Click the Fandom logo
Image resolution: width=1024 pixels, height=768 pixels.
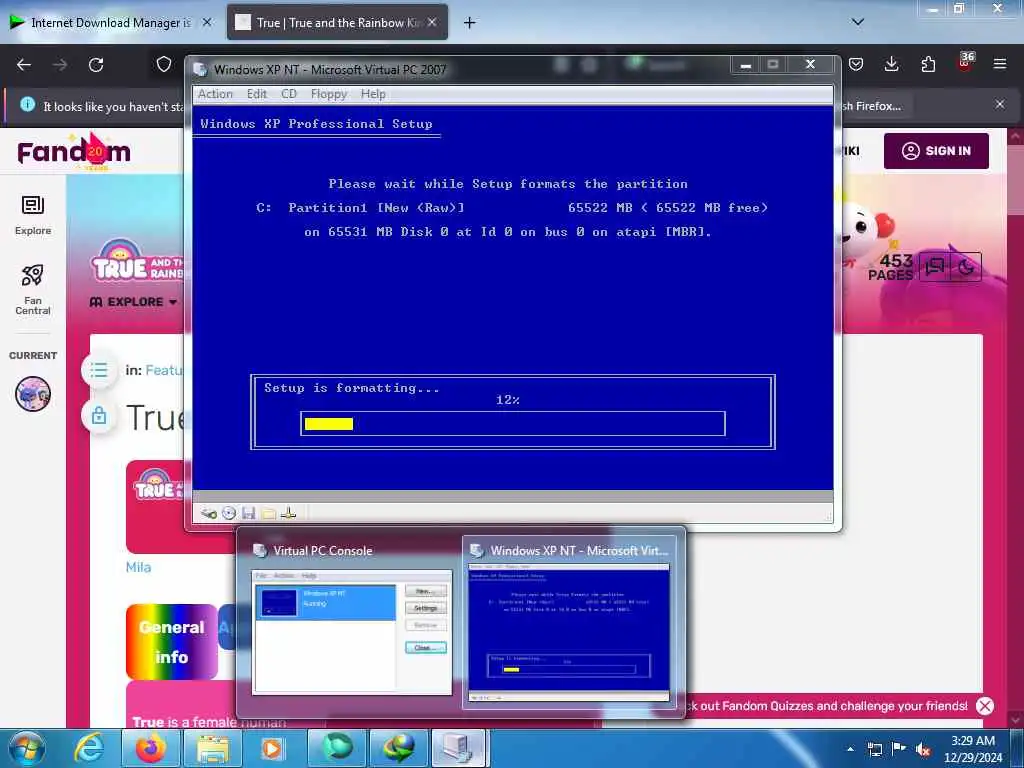(74, 152)
